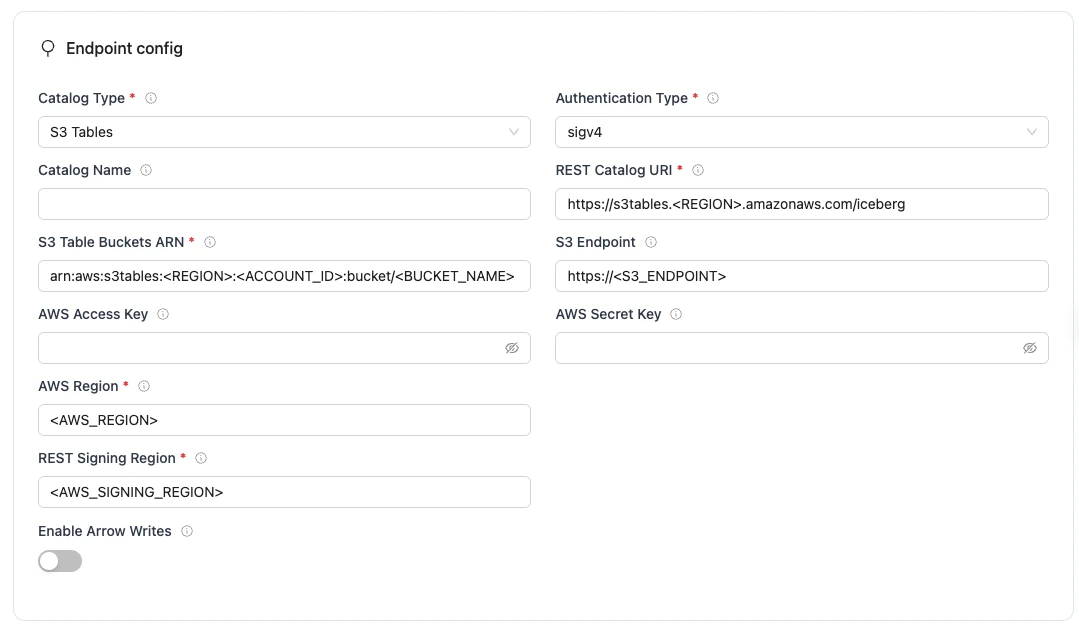Click the Authentication Type label
The width and height of the screenshot is (1079, 638).
621,98
